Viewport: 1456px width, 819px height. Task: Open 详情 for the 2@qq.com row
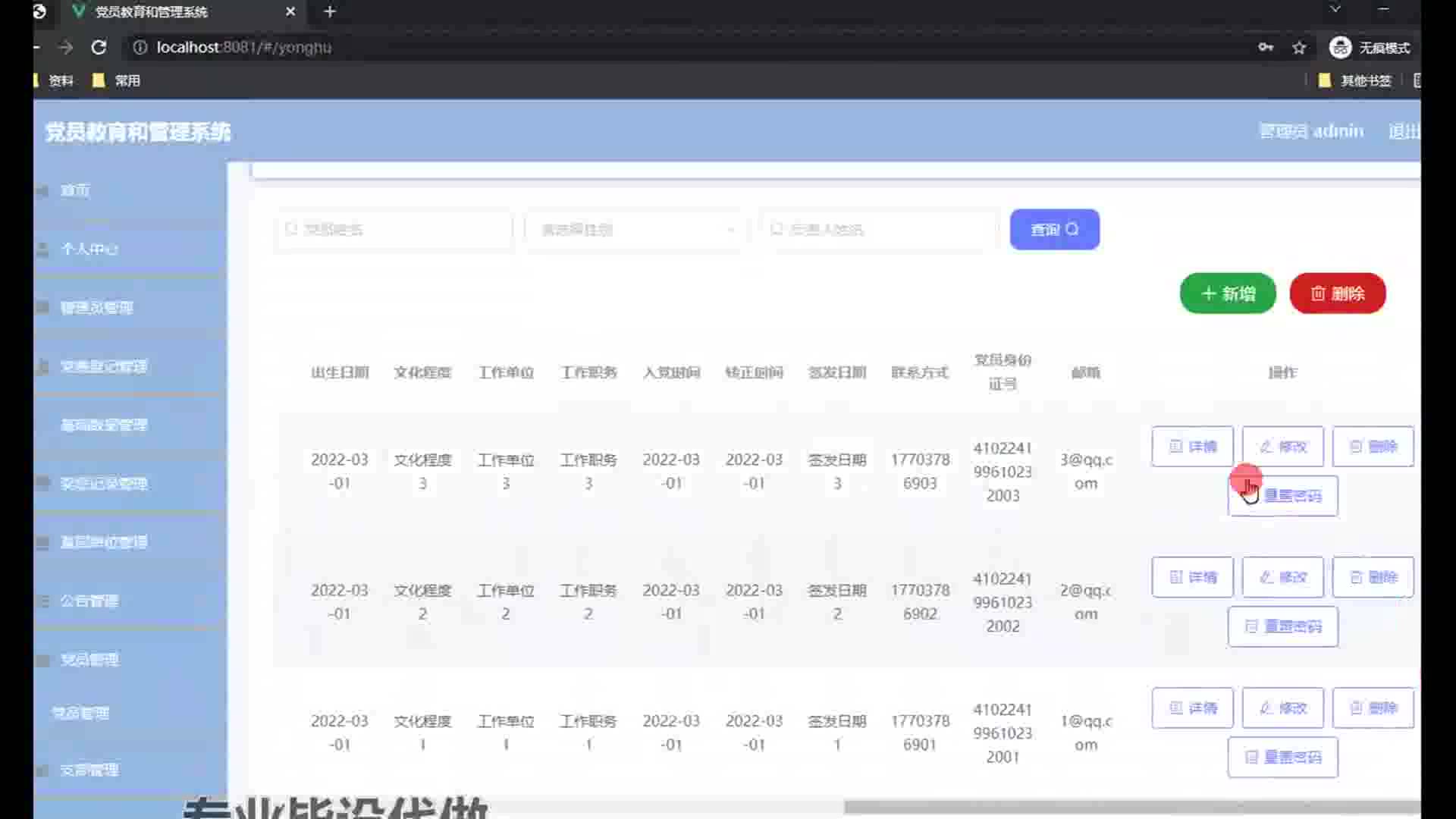1193,577
